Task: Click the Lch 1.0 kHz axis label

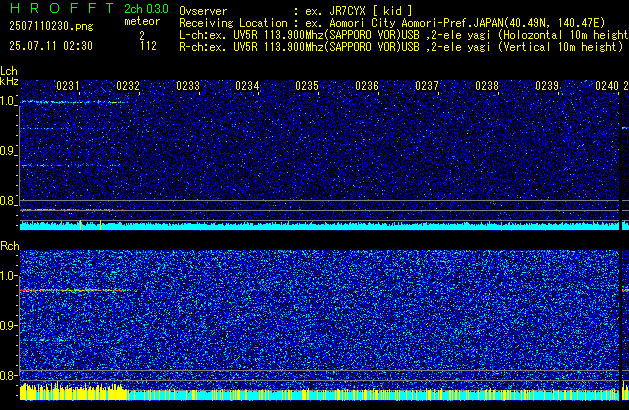Action: click(7, 101)
